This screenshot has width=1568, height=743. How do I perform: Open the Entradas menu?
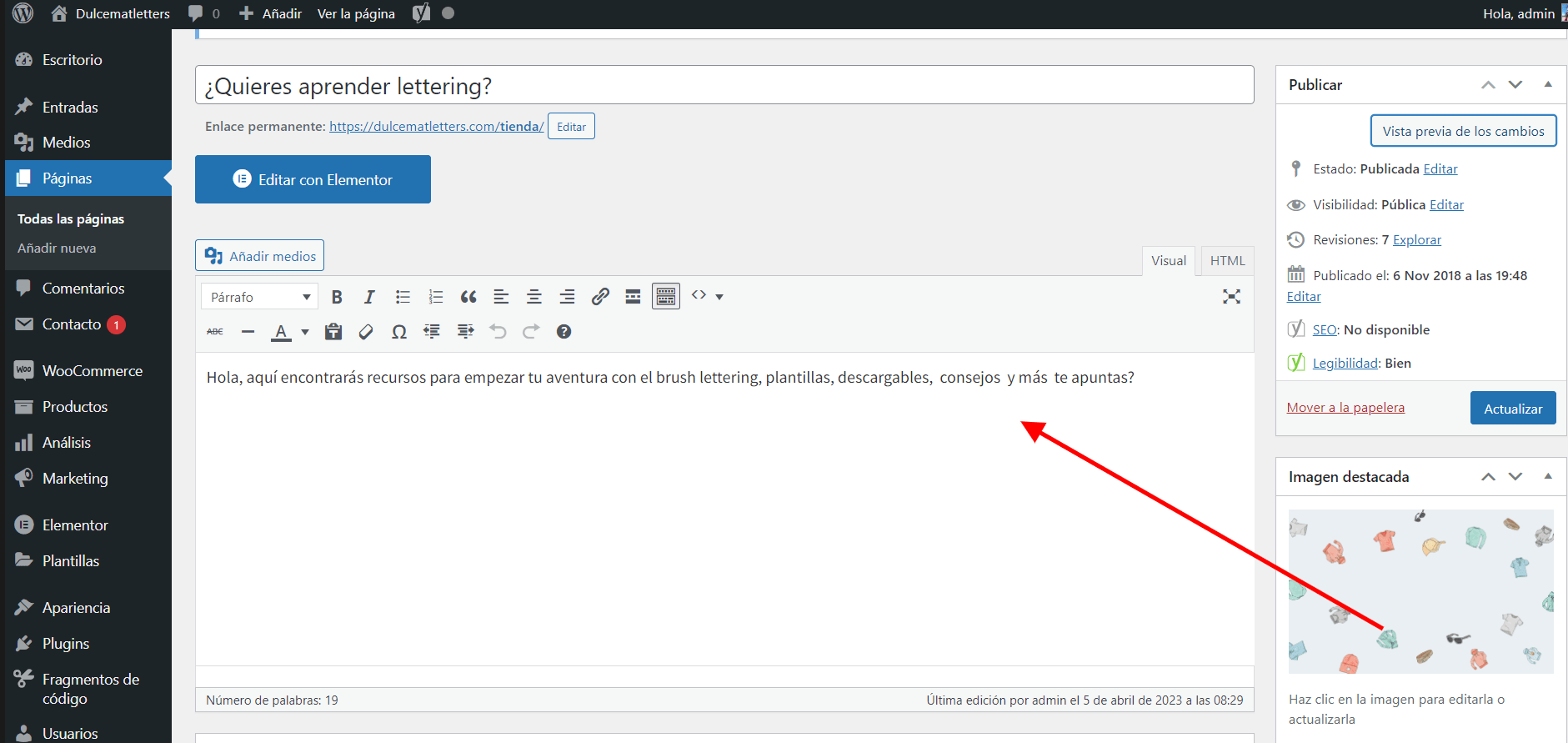70,108
